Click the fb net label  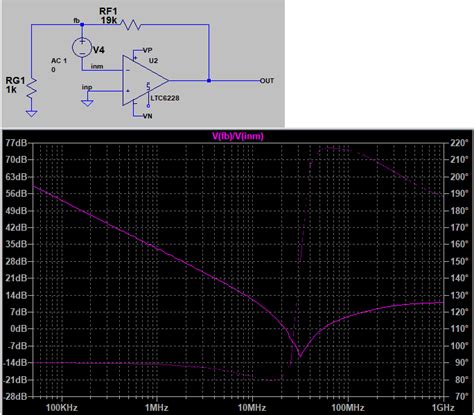coord(76,21)
